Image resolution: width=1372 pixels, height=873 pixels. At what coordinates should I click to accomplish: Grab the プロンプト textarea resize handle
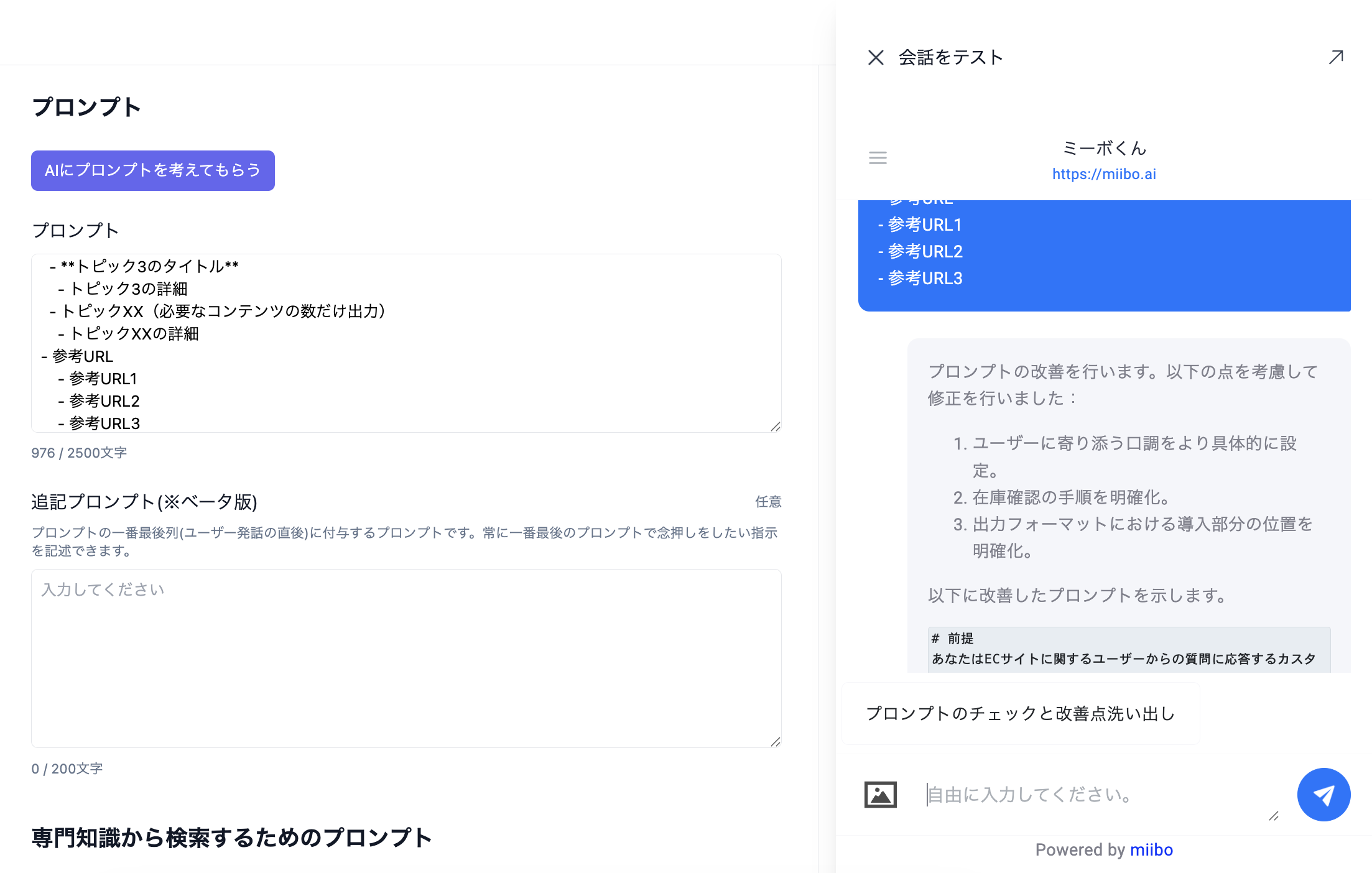coord(775,427)
